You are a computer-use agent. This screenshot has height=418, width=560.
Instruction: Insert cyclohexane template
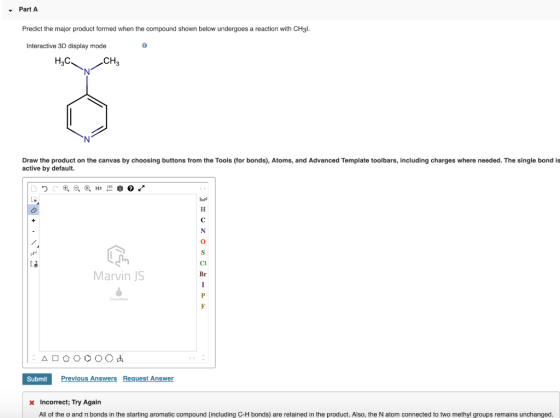pyautogui.click(x=76, y=358)
